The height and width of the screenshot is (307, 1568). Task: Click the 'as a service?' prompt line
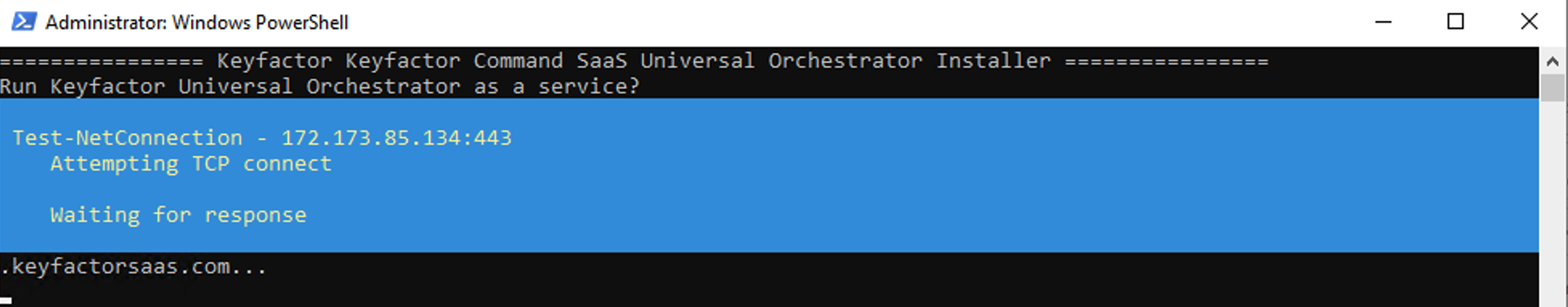[x=320, y=86]
